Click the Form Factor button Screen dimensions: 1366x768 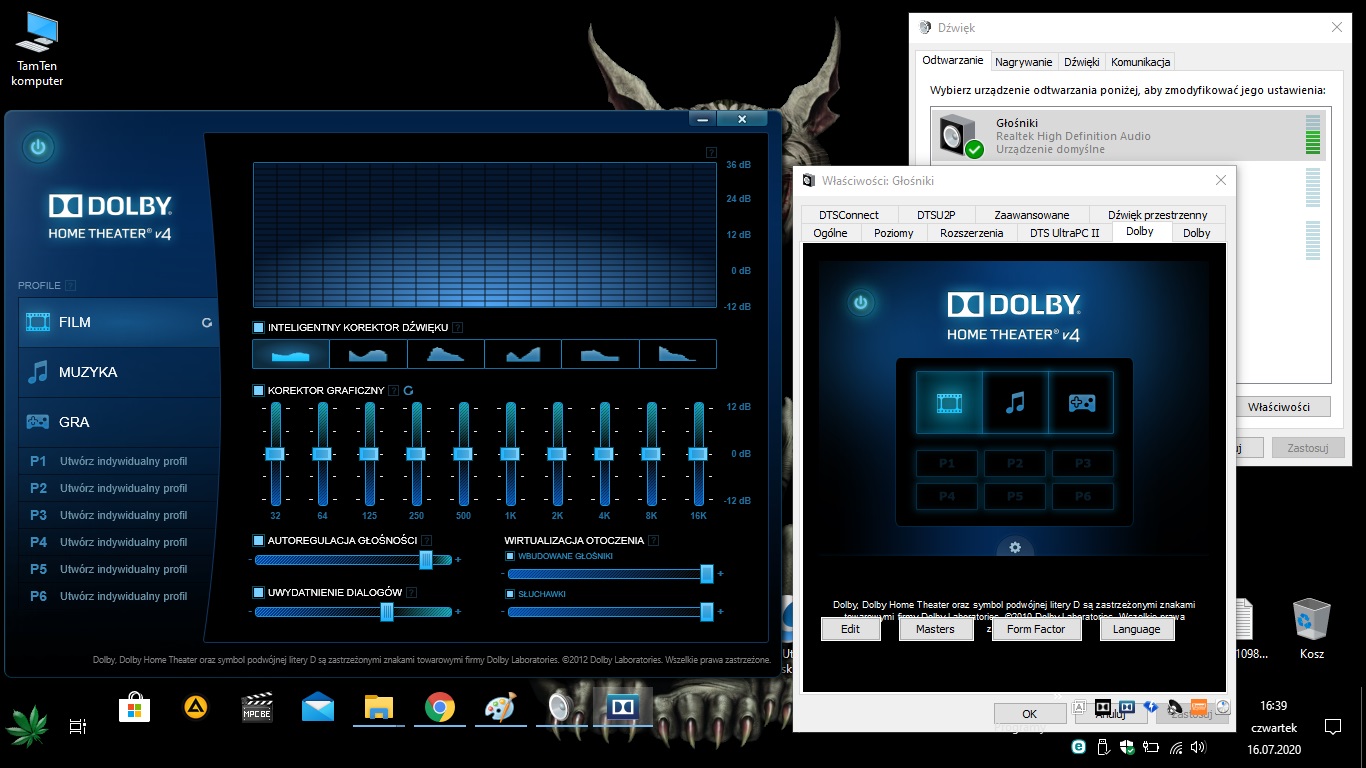(1036, 629)
